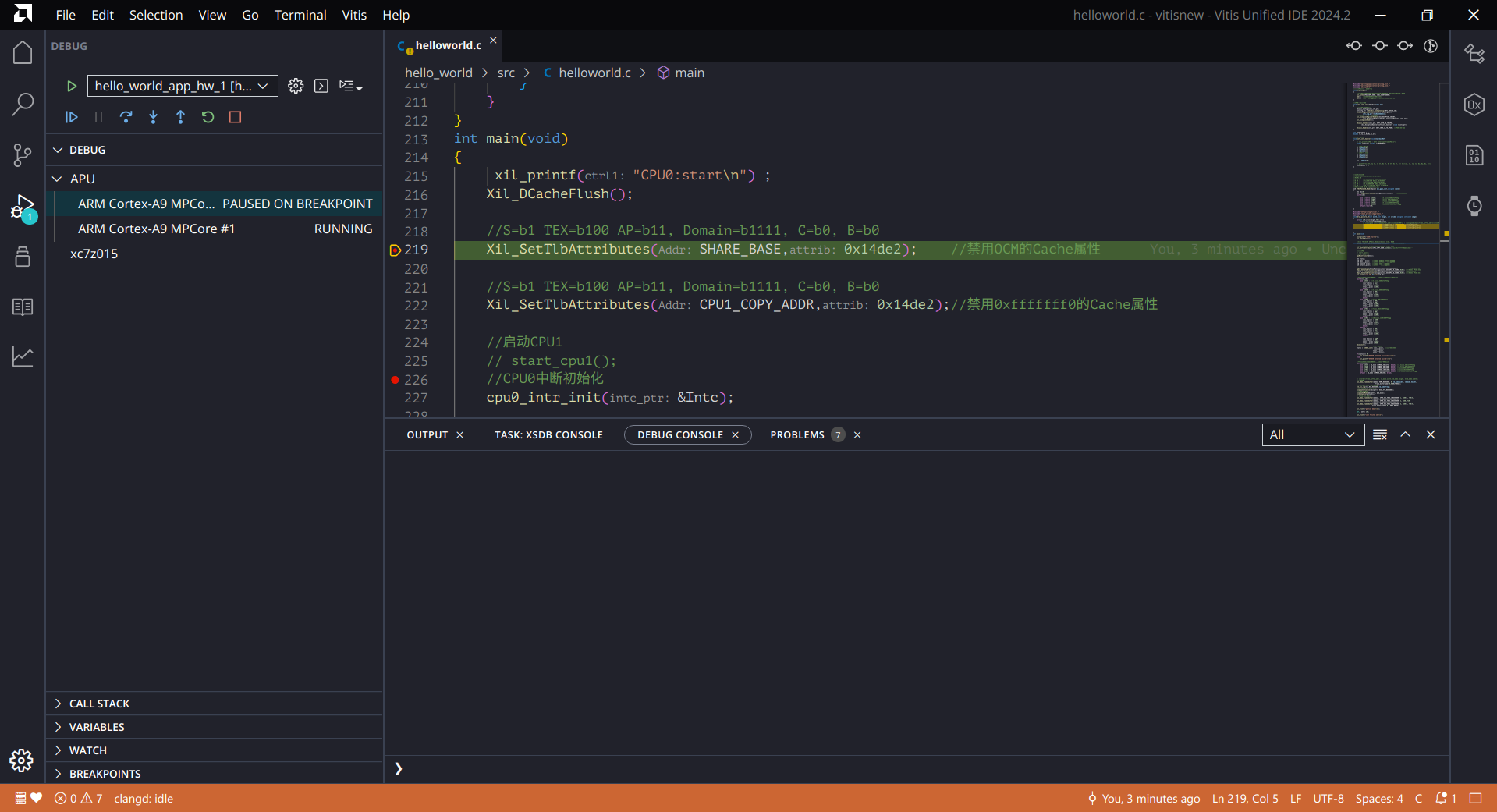Restart the debug session
The image size is (1497, 812).
pyautogui.click(x=208, y=117)
